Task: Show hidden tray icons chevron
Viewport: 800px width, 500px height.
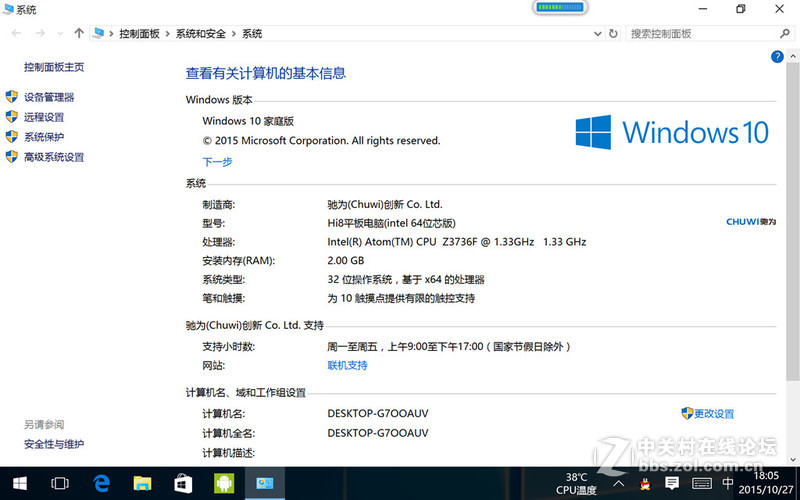Action: click(x=618, y=484)
